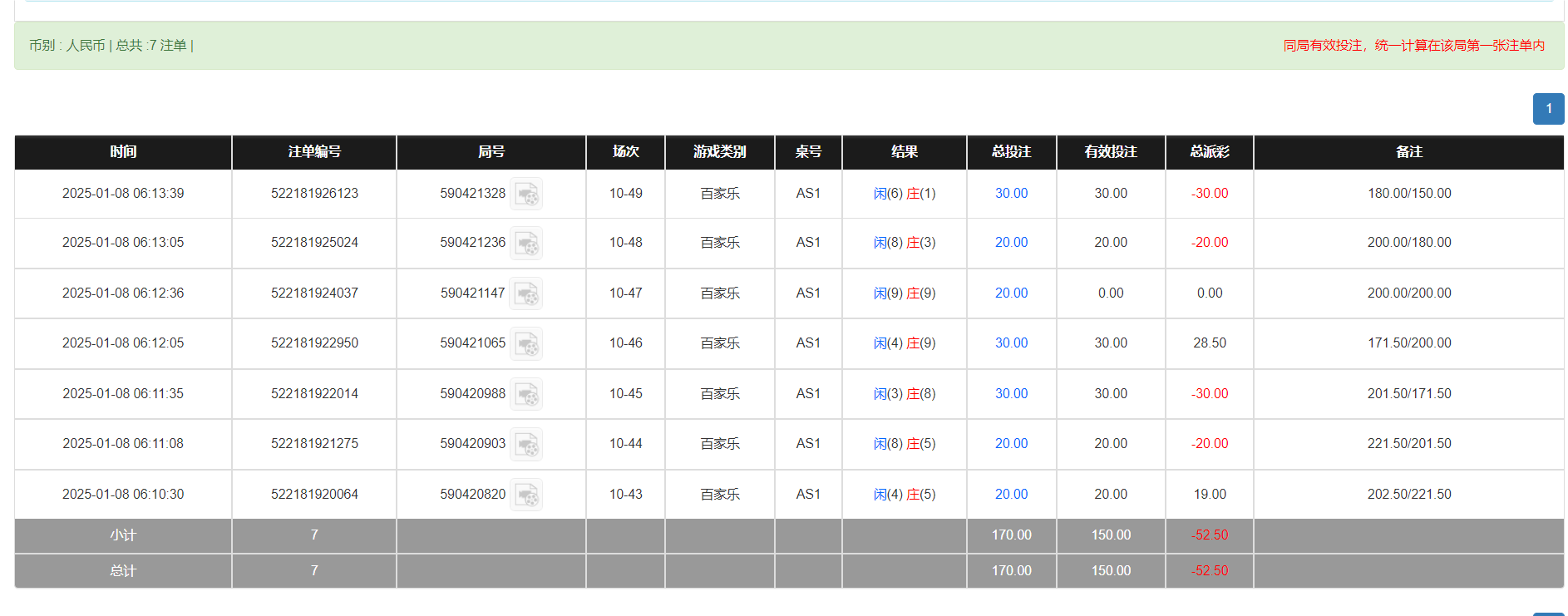This screenshot has height=616, width=1568.
Task: Click total bet 20.00 for round 10-47
Action: click(x=1011, y=293)
